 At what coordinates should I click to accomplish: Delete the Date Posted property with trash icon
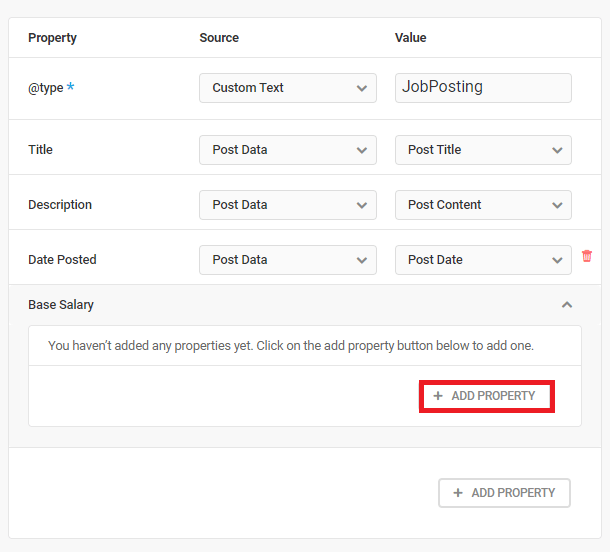click(587, 256)
